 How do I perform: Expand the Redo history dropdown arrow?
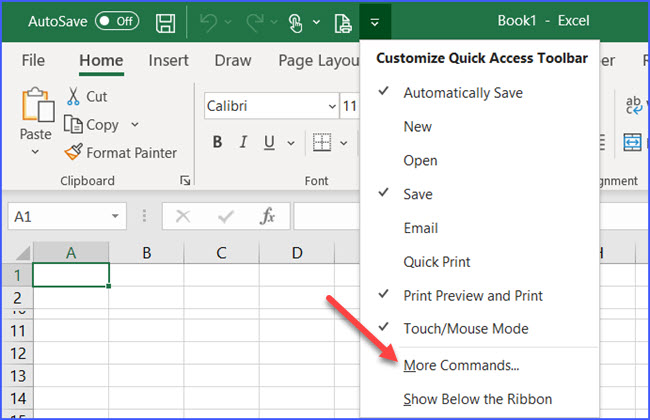pos(274,22)
